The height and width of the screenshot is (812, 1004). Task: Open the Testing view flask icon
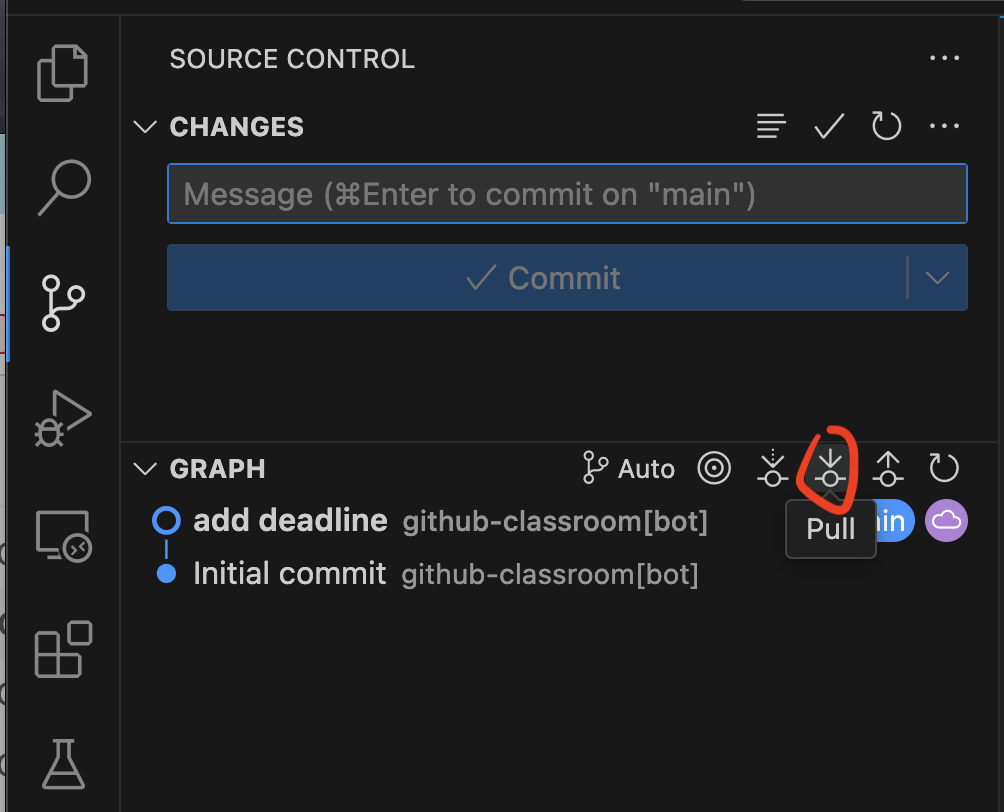[x=62, y=764]
